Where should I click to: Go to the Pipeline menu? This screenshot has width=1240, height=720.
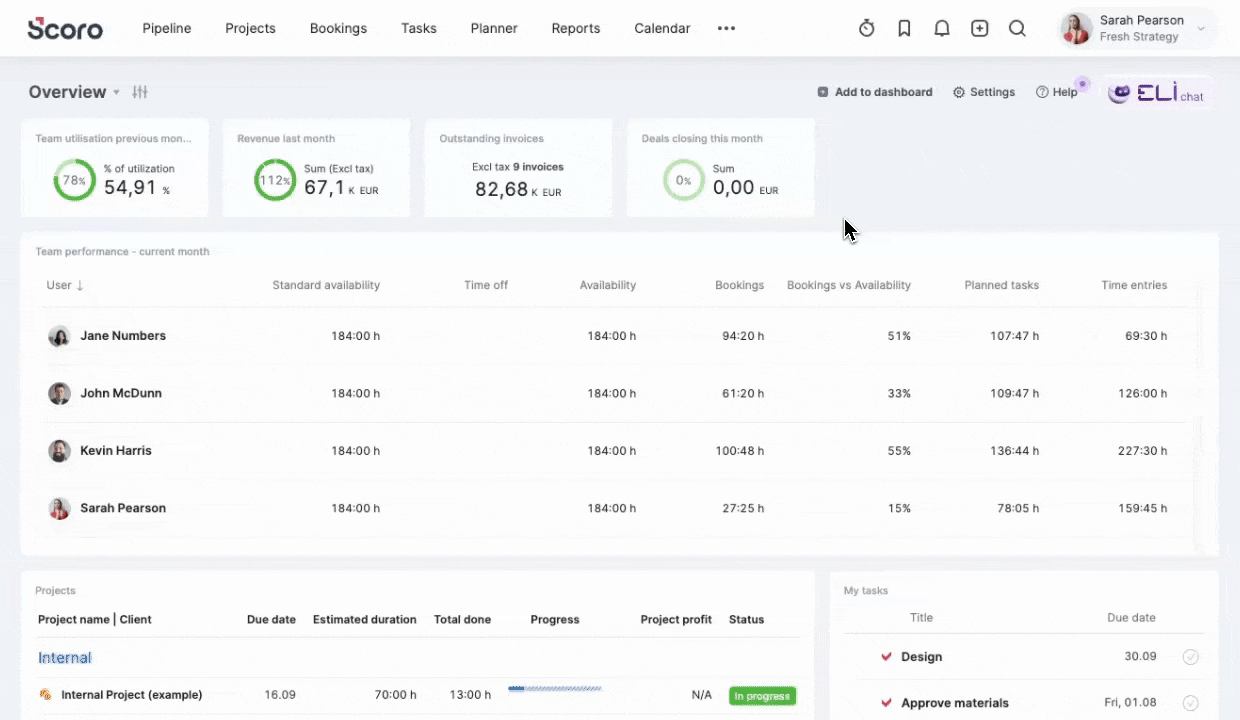[x=167, y=28]
